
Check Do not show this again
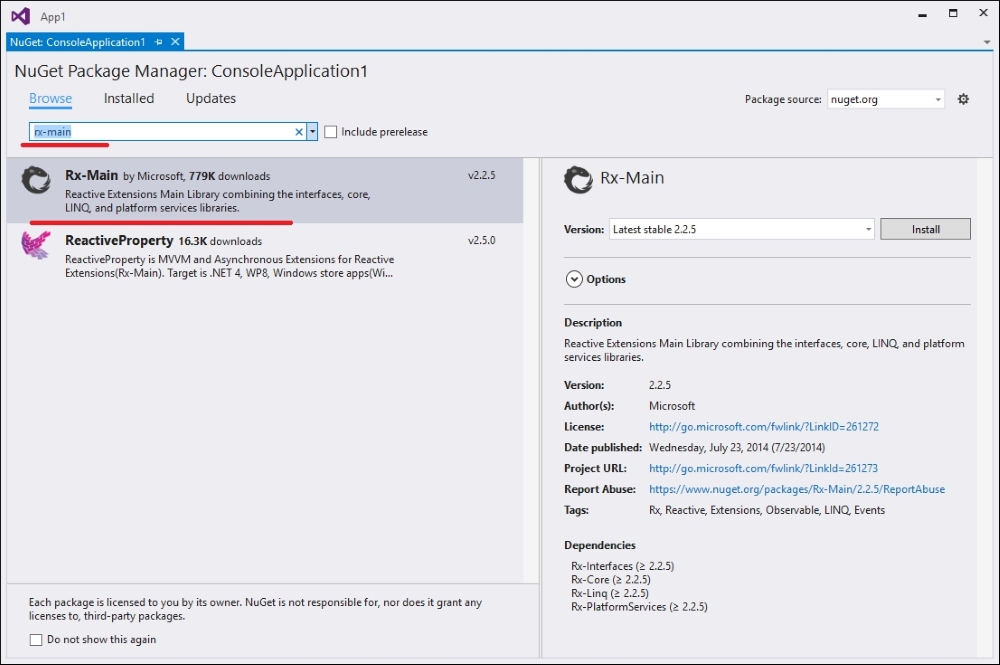click(36, 639)
